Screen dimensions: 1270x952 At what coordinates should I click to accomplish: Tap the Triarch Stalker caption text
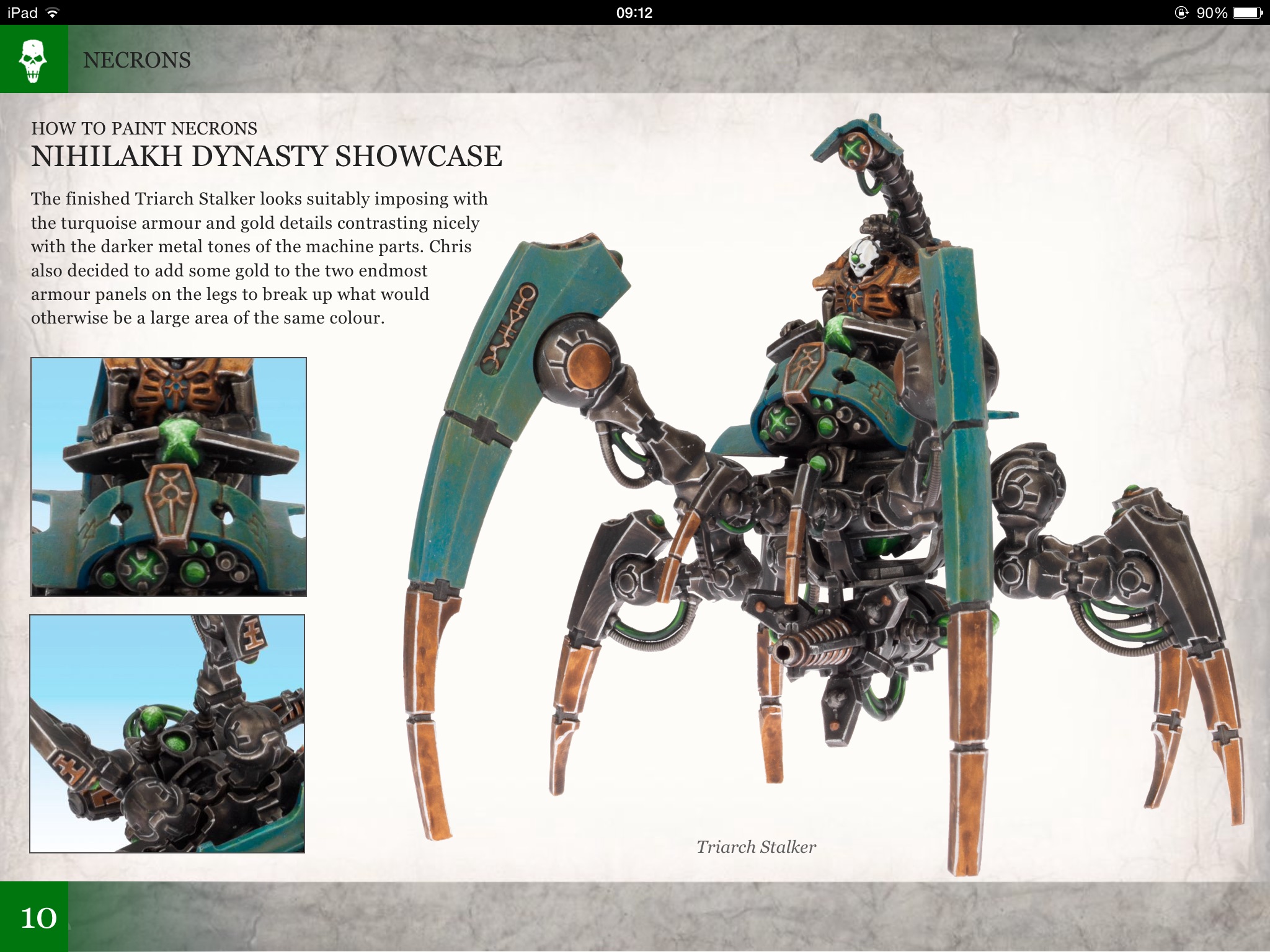[756, 847]
